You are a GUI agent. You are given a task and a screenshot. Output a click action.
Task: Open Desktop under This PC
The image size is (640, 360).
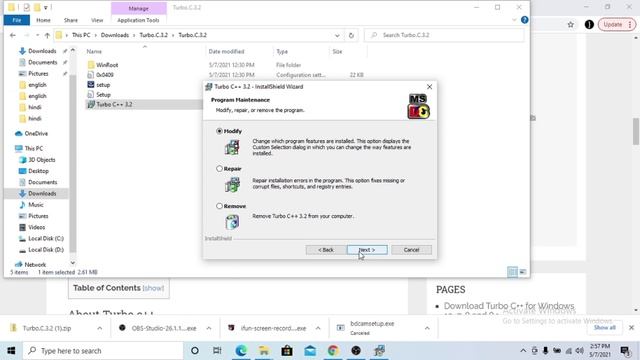(38, 171)
